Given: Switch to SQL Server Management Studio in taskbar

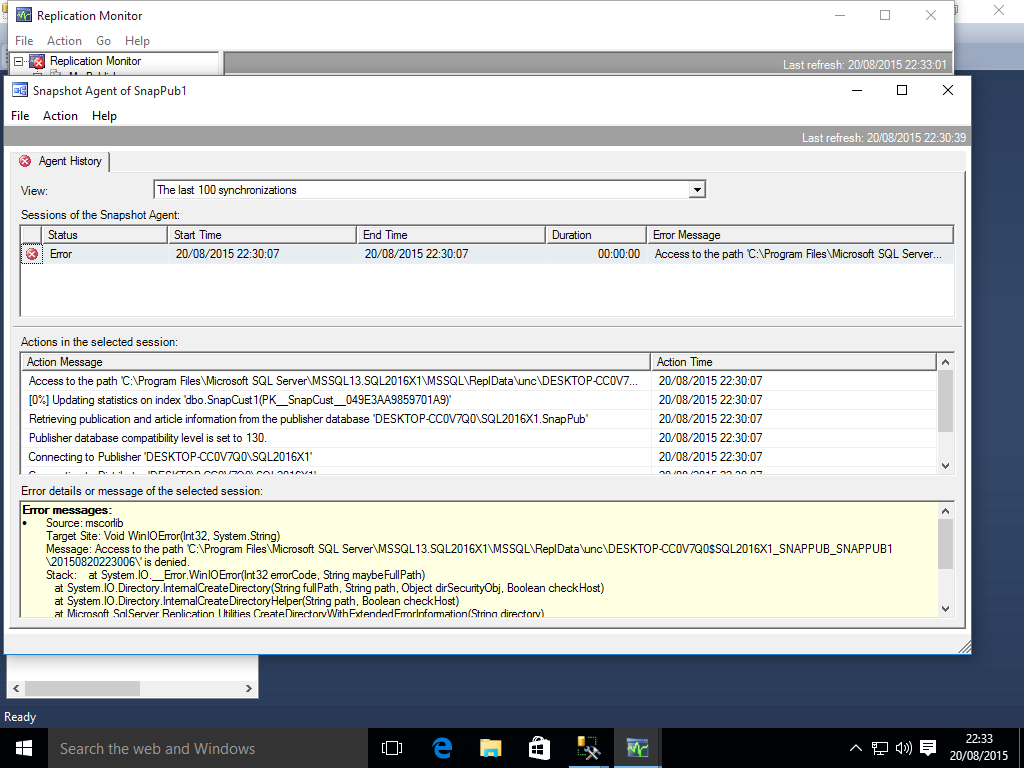Looking at the screenshot, I should (588, 748).
